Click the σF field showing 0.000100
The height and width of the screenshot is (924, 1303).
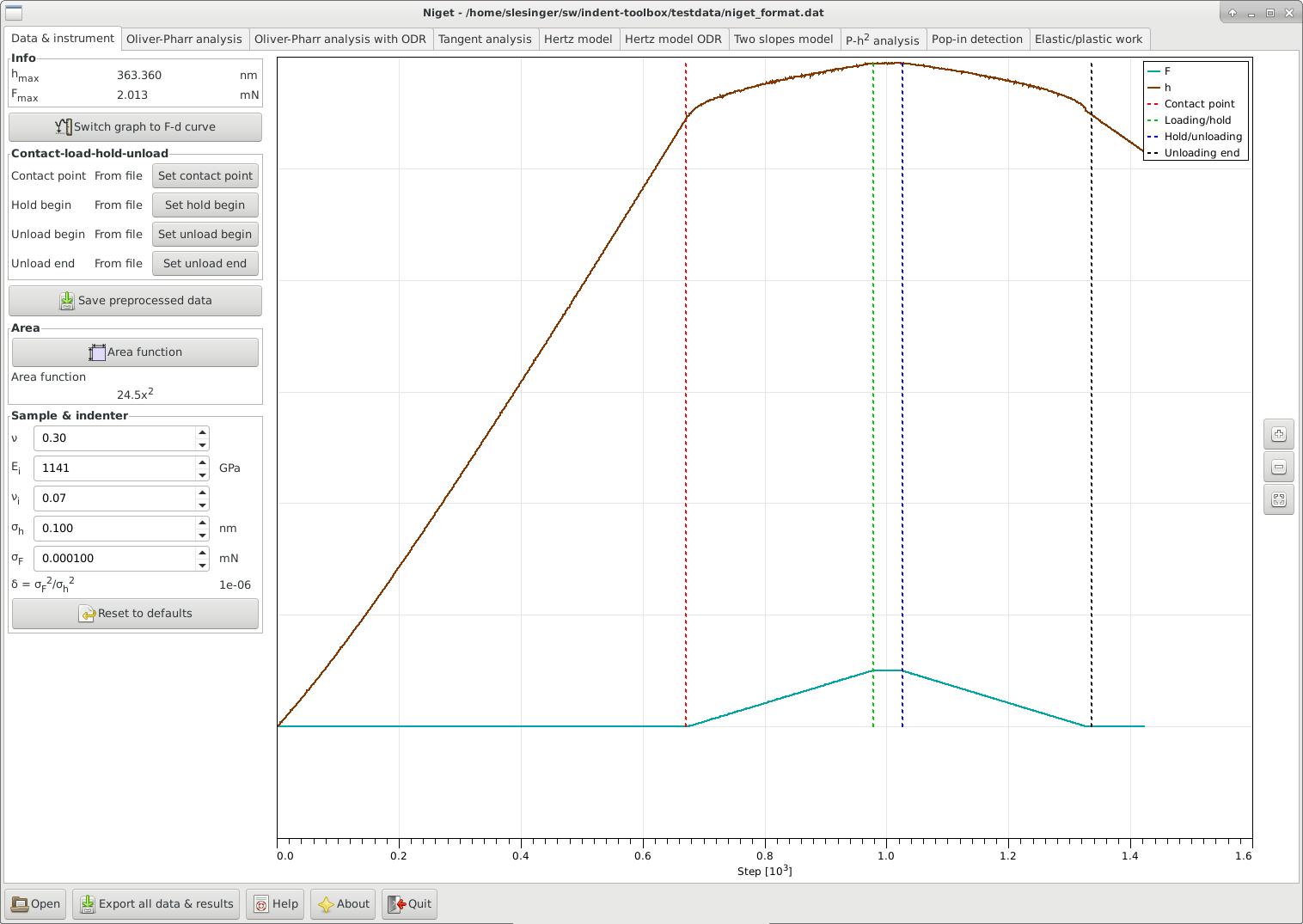coord(115,559)
